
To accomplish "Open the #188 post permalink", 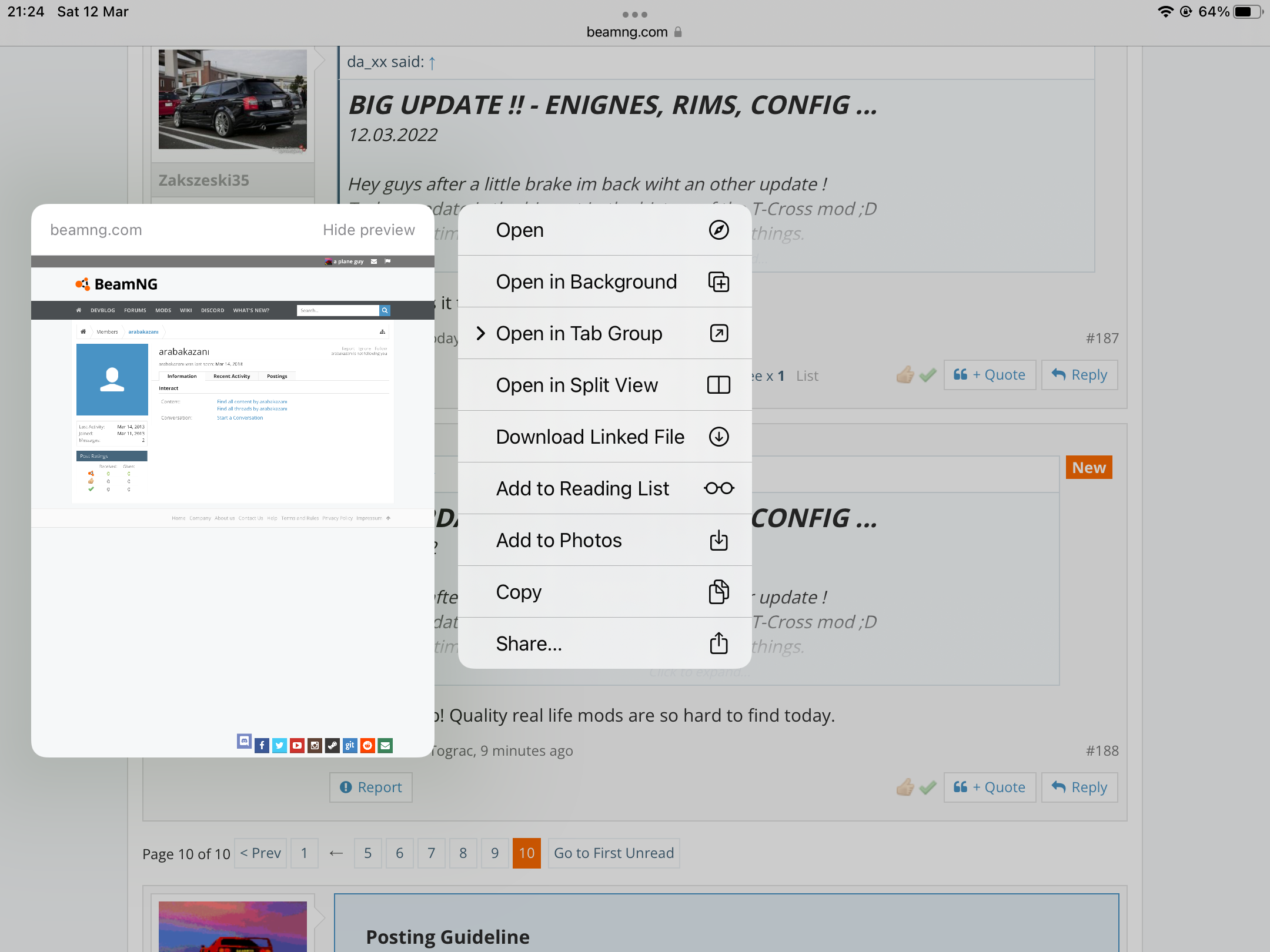I will 1102,750.
